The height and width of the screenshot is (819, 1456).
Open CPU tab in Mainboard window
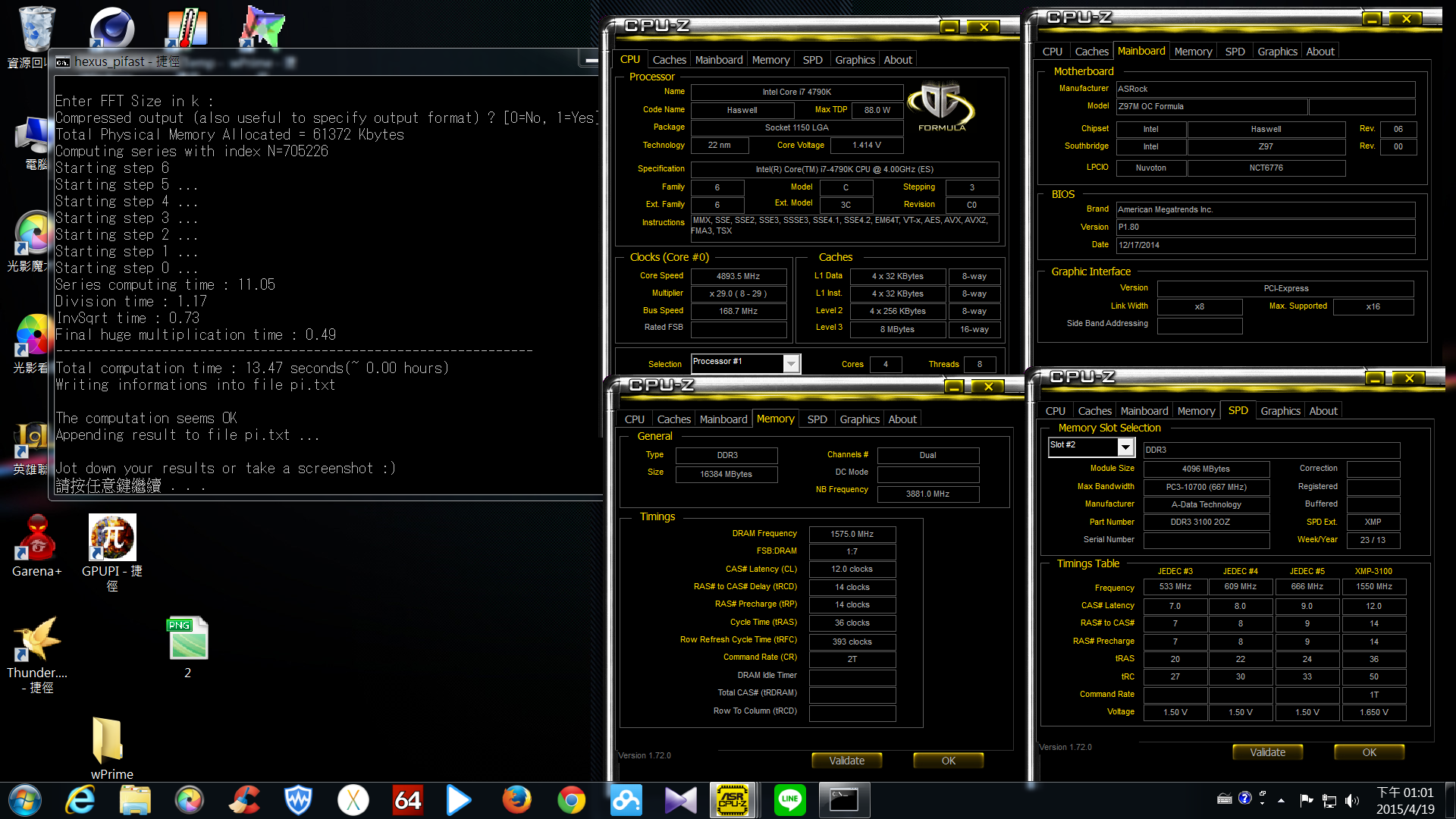1052,52
